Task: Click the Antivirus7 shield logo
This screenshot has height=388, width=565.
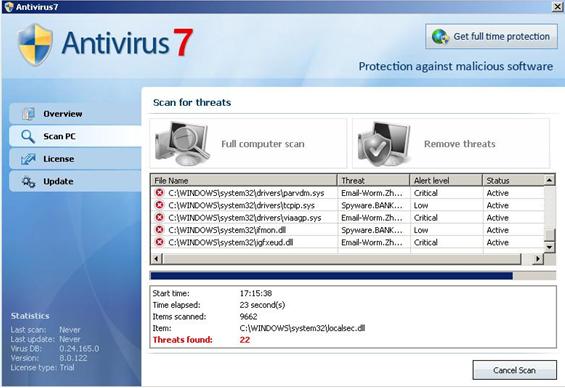Action: [x=35, y=45]
